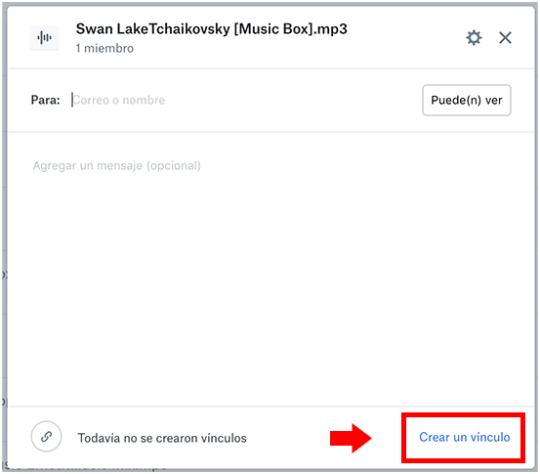This screenshot has width=540, height=474.
Task: Click the audio waveform file icon
Action: [44, 38]
